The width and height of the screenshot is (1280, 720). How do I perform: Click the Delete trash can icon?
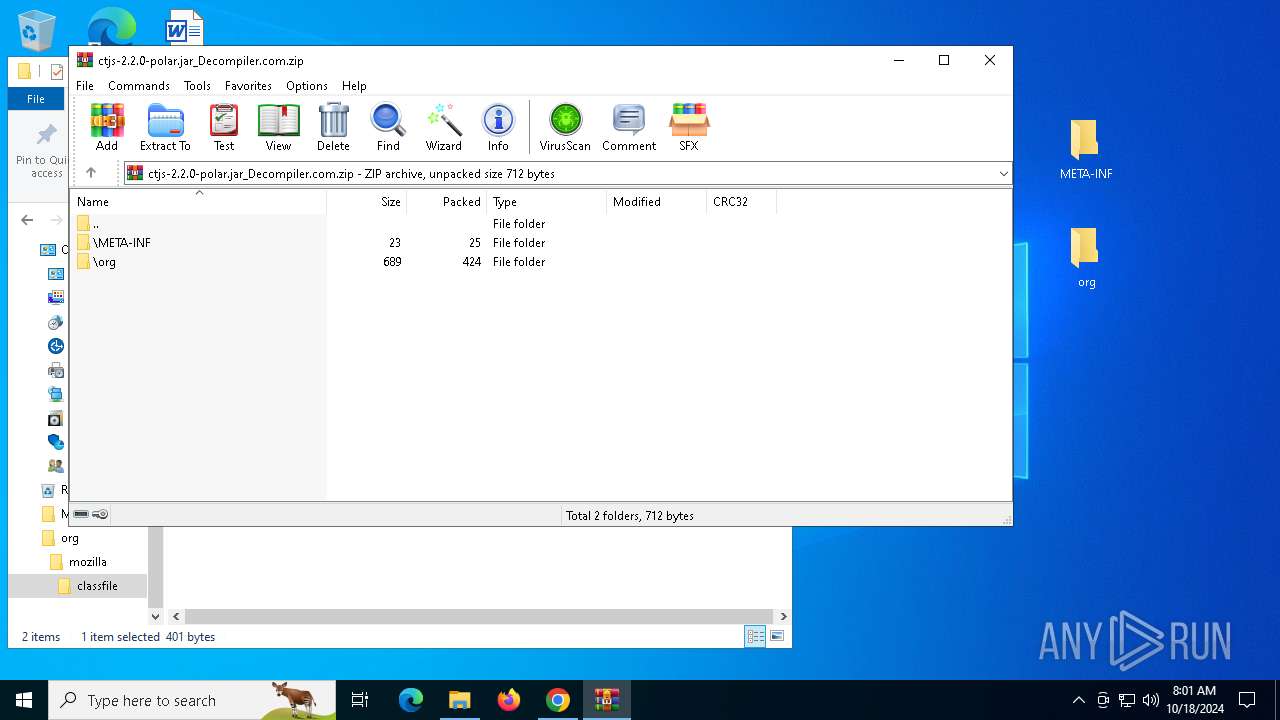click(333, 127)
